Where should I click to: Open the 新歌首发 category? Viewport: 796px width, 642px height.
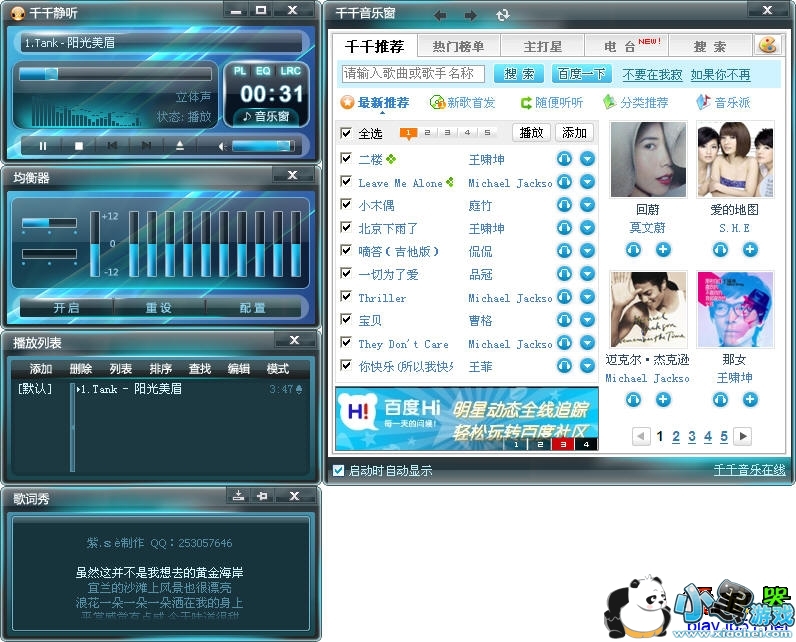(462, 103)
